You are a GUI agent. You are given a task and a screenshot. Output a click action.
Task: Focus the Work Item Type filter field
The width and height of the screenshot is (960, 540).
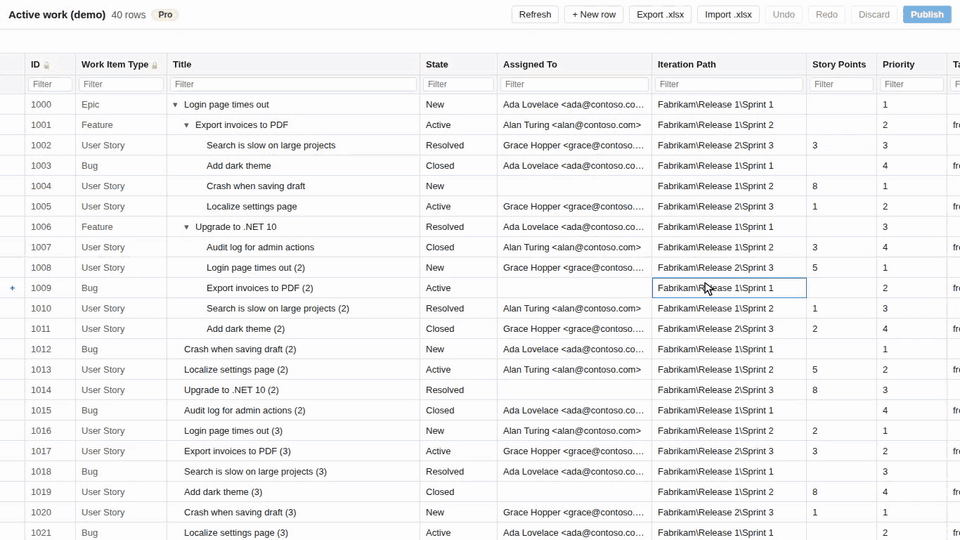(x=121, y=84)
